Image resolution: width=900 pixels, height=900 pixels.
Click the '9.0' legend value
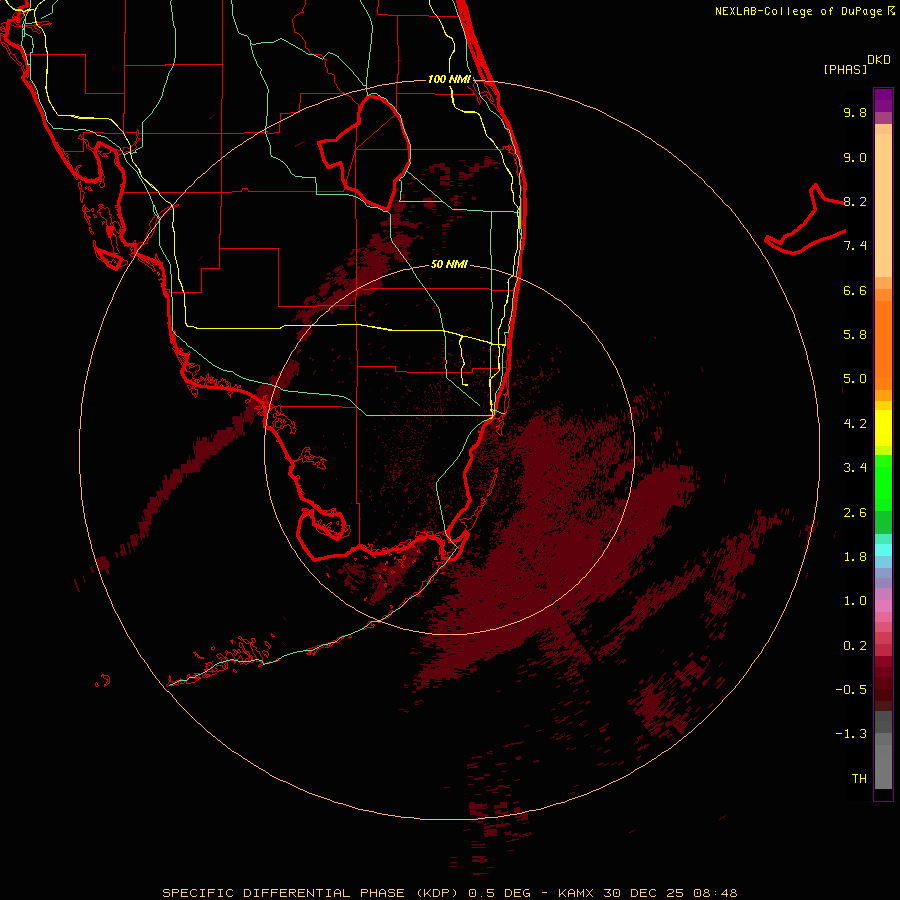[x=855, y=157]
